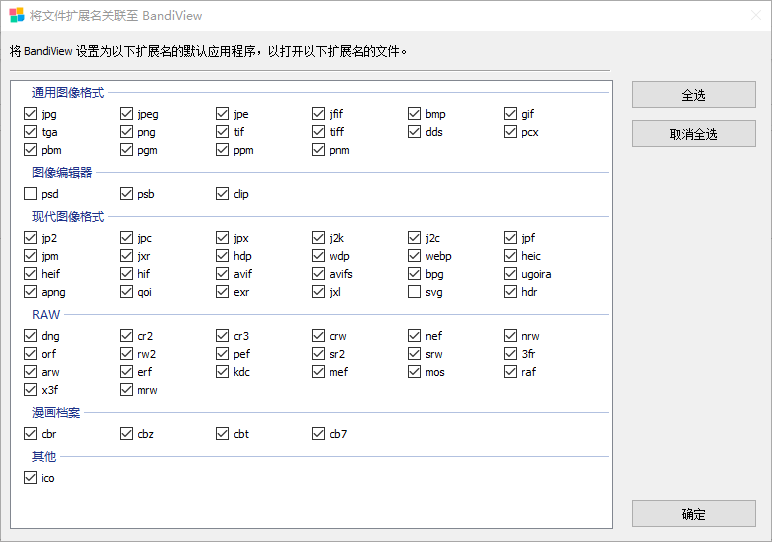Viewport: 772px width, 542px height.
Task: Uncheck the cr2 checkbox
Action: pos(127,336)
